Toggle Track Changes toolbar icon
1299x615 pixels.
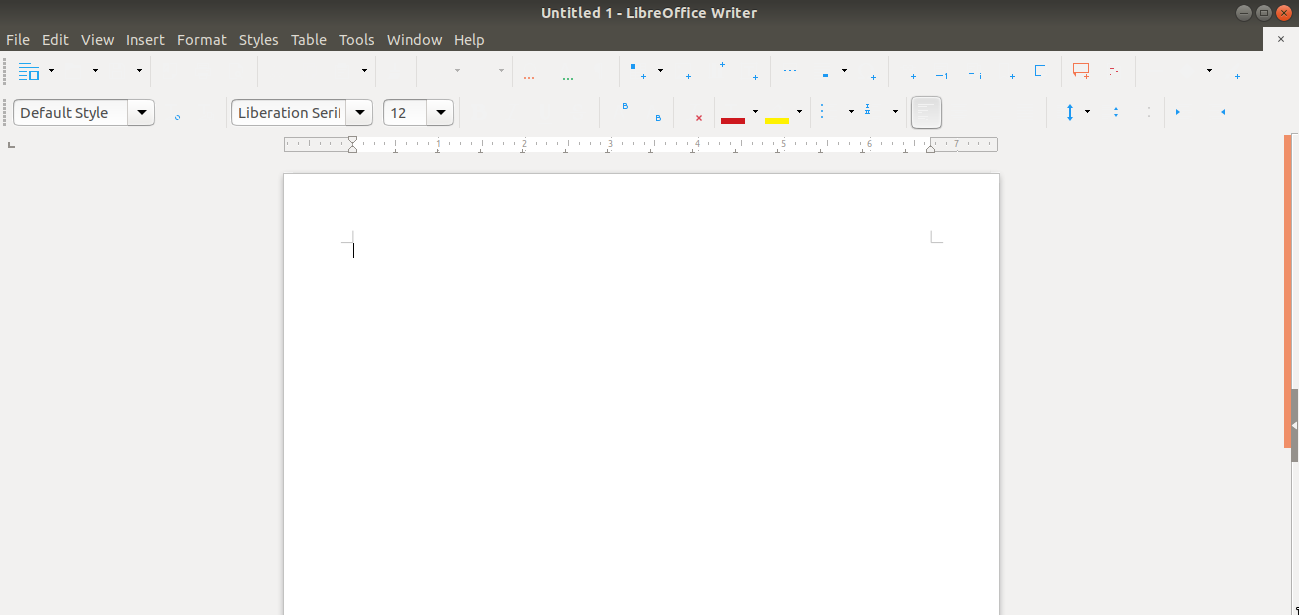[1114, 71]
